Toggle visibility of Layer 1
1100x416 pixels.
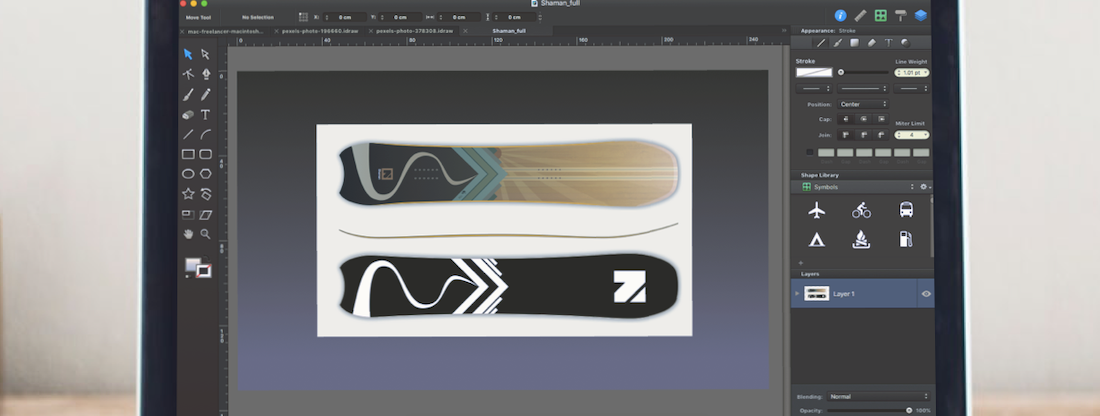(926, 293)
